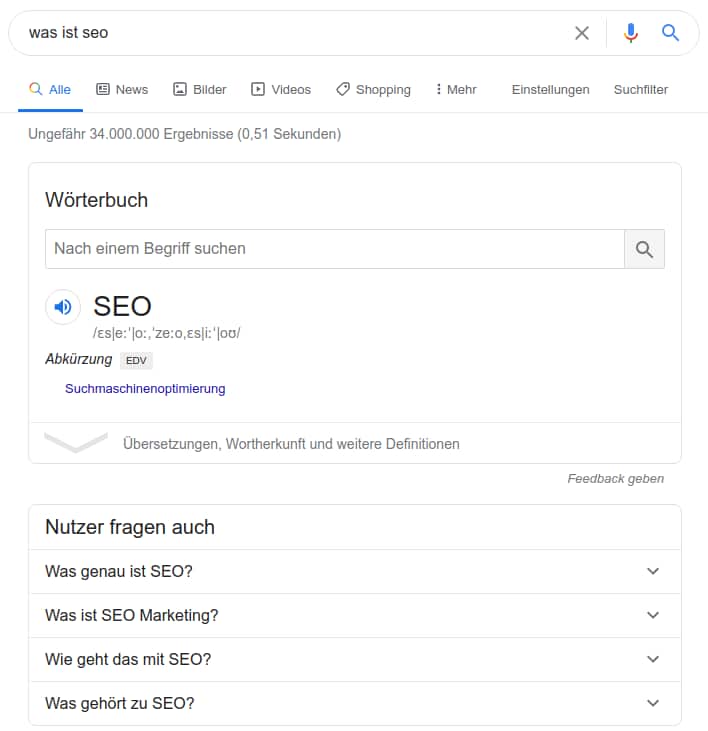The width and height of the screenshot is (708, 731).
Task: Open the Shopping results tab
Action: [373, 90]
